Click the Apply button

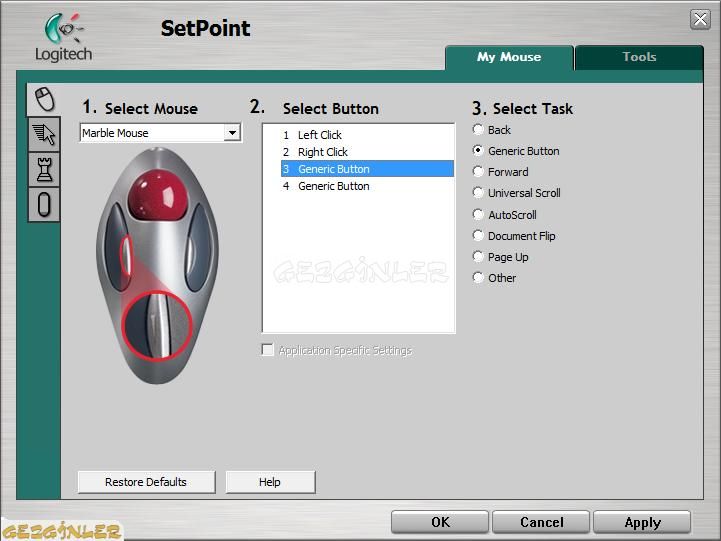[x=642, y=522]
